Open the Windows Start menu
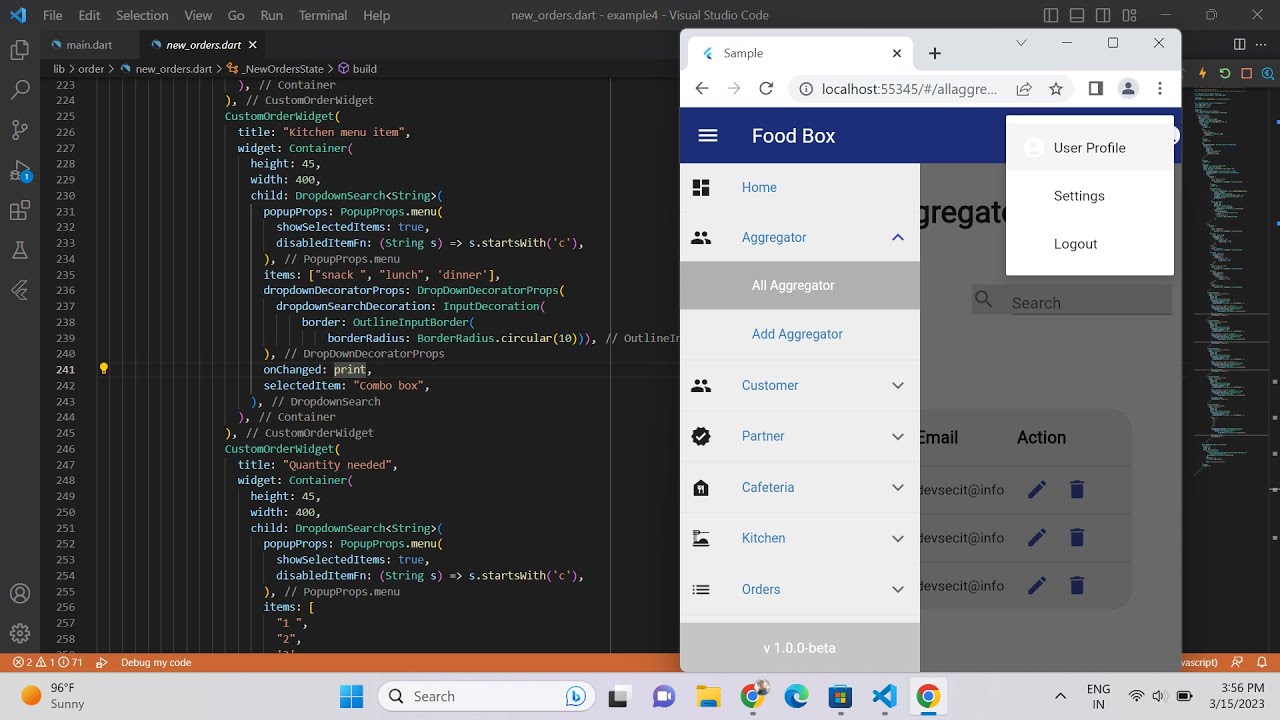1280x720 pixels. (x=352, y=696)
